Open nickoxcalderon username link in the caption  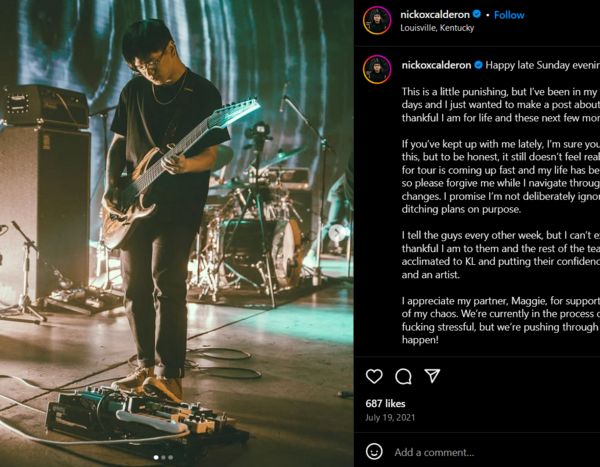436,65
